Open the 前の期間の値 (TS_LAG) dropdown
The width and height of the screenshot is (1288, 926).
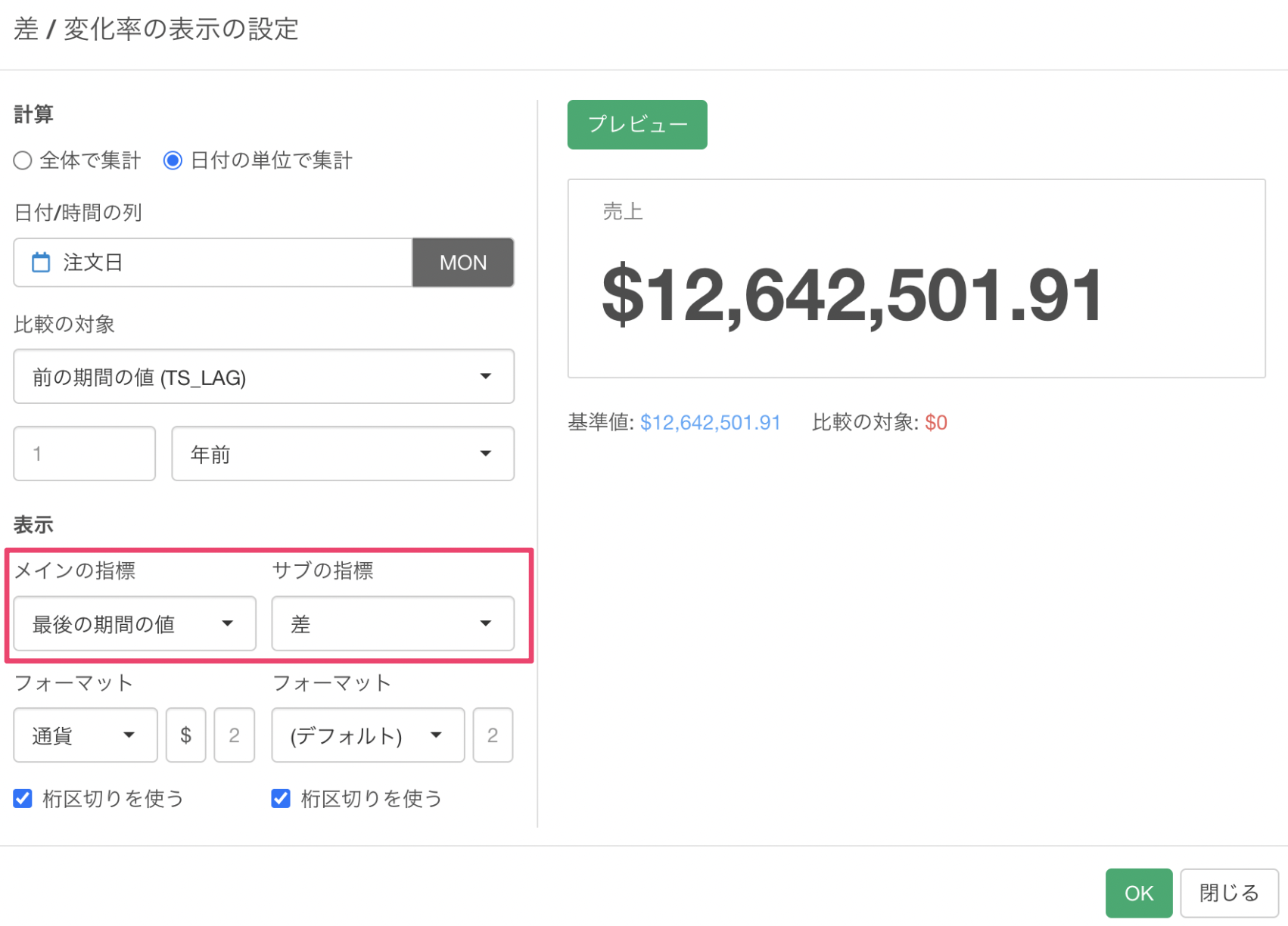point(263,377)
